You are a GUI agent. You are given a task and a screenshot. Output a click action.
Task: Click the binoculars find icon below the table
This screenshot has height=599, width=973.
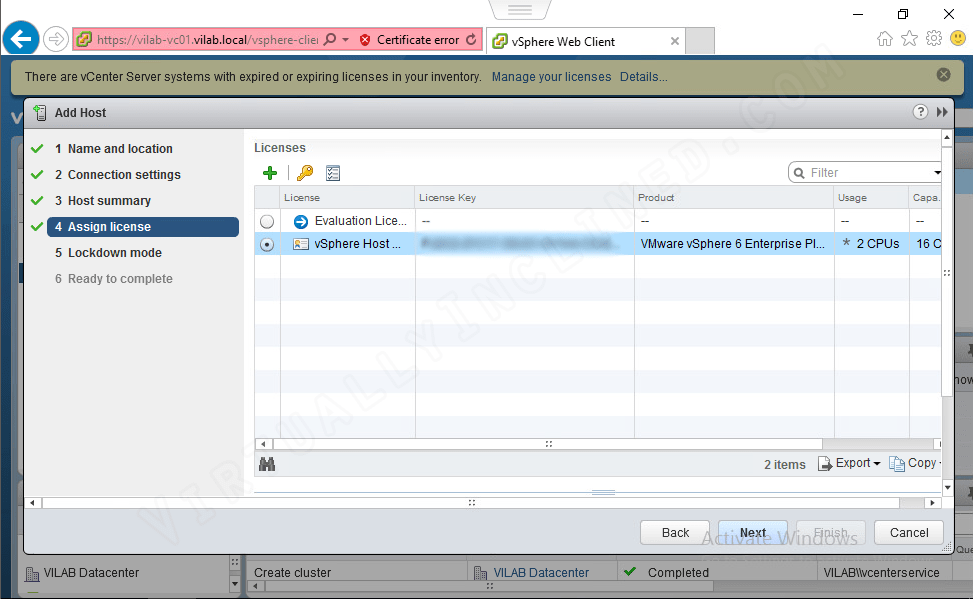point(267,463)
